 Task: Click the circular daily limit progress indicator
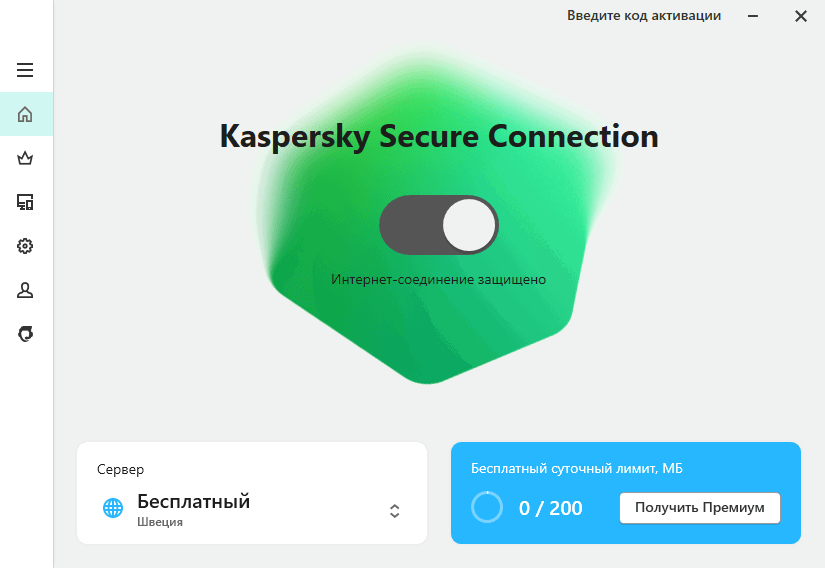(487, 508)
